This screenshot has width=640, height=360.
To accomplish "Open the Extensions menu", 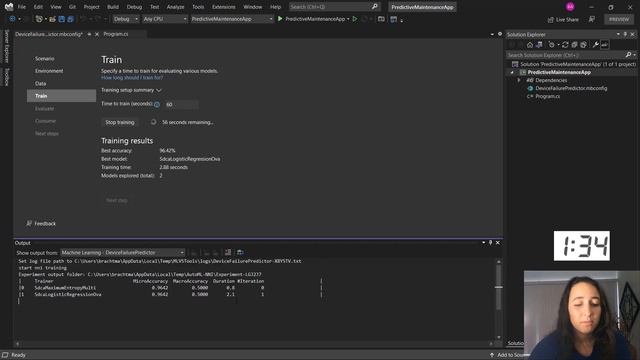I will (224, 7).
